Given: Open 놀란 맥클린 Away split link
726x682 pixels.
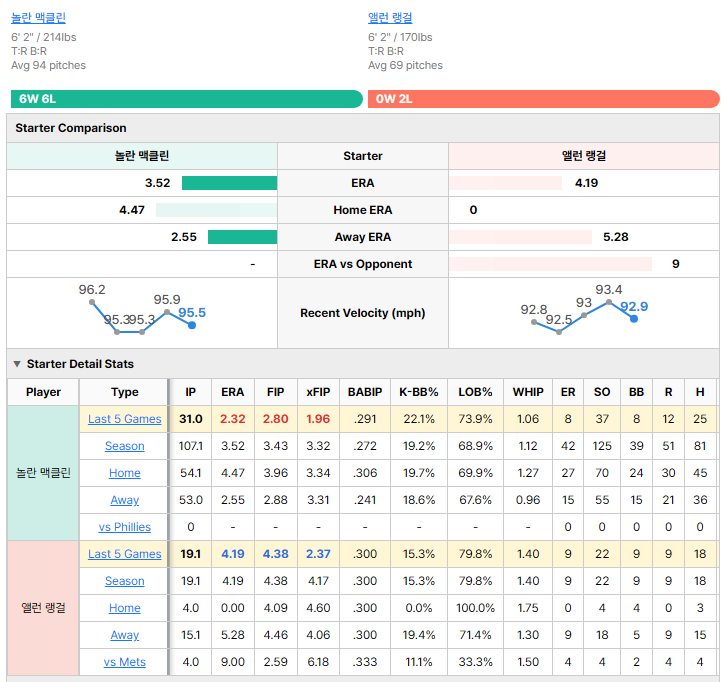Looking at the screenshot, I should pyautogui.click(x=125, y=500).
